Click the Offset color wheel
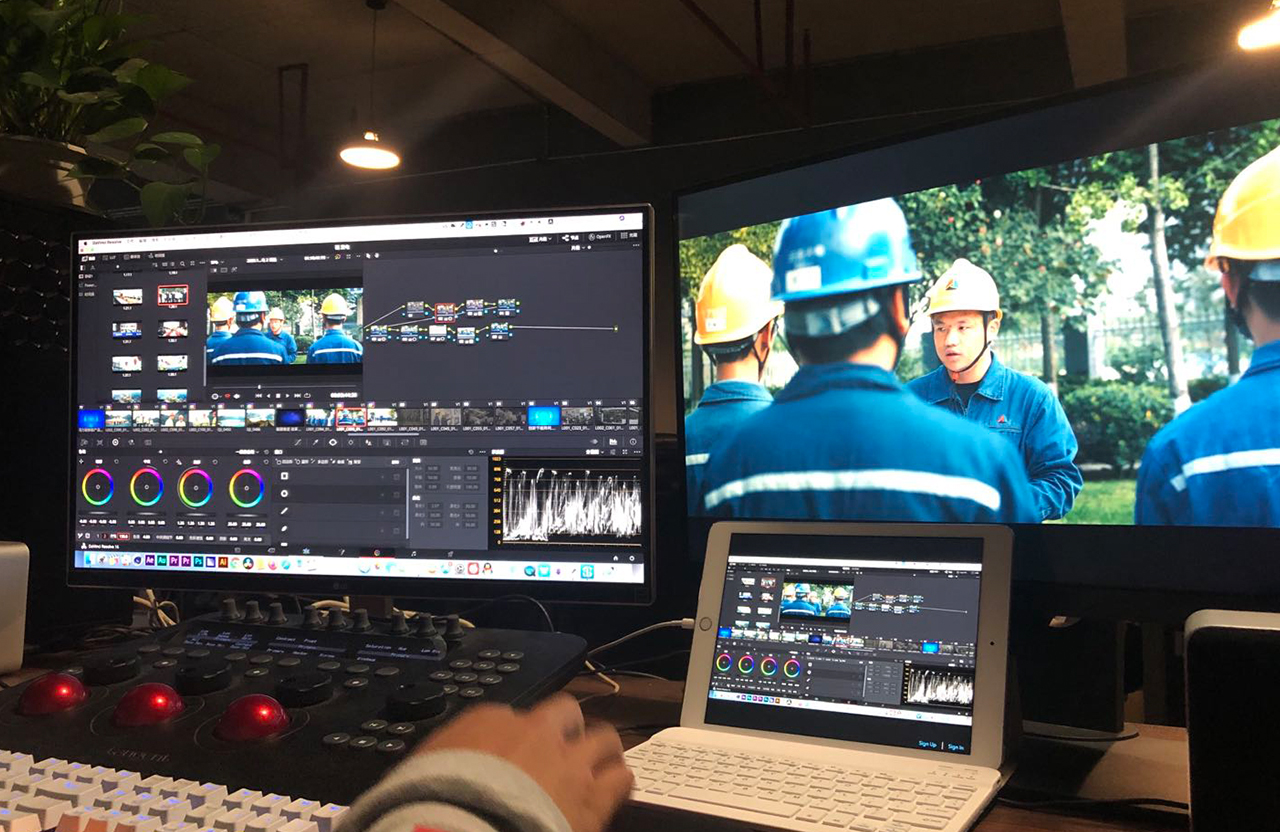The image size is (1280, 832). click(246, 488)
